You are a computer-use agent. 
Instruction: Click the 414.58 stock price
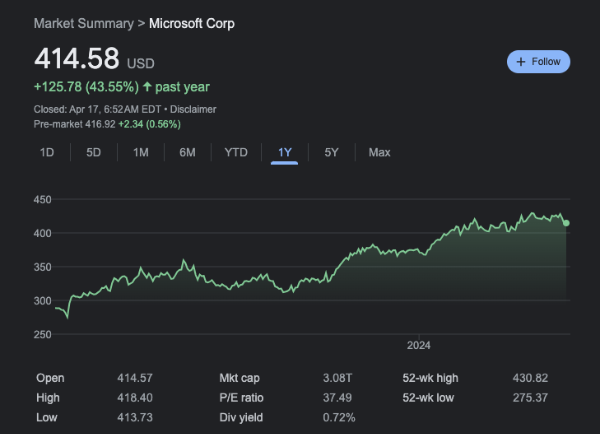click(x=77, y=59)
